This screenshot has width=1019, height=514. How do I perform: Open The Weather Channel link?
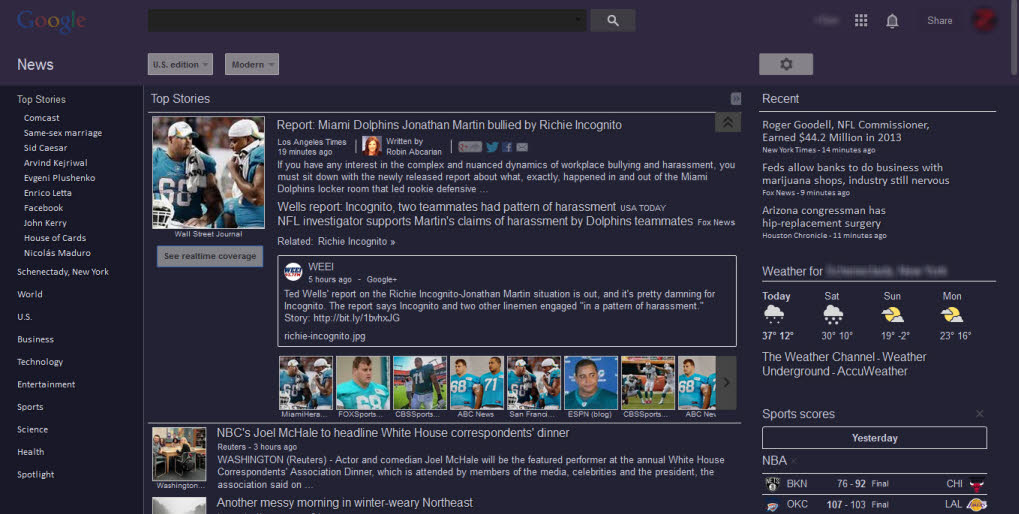[818, 357]
